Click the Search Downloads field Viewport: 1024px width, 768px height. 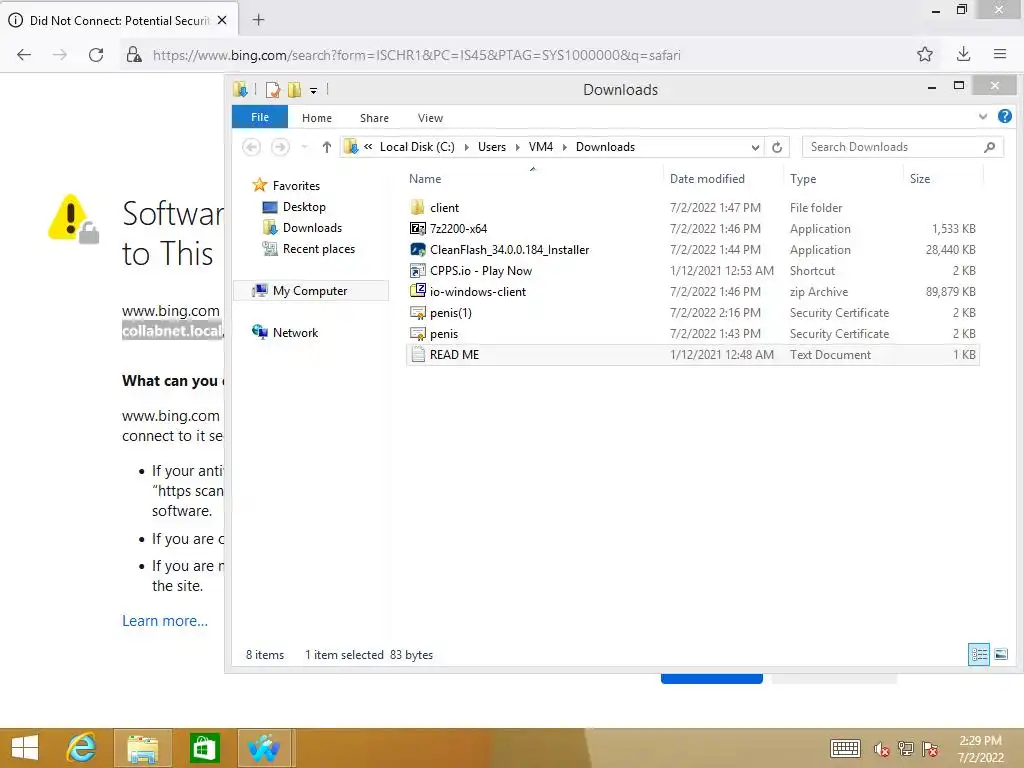pyautogui.click(x=902, y=147)
